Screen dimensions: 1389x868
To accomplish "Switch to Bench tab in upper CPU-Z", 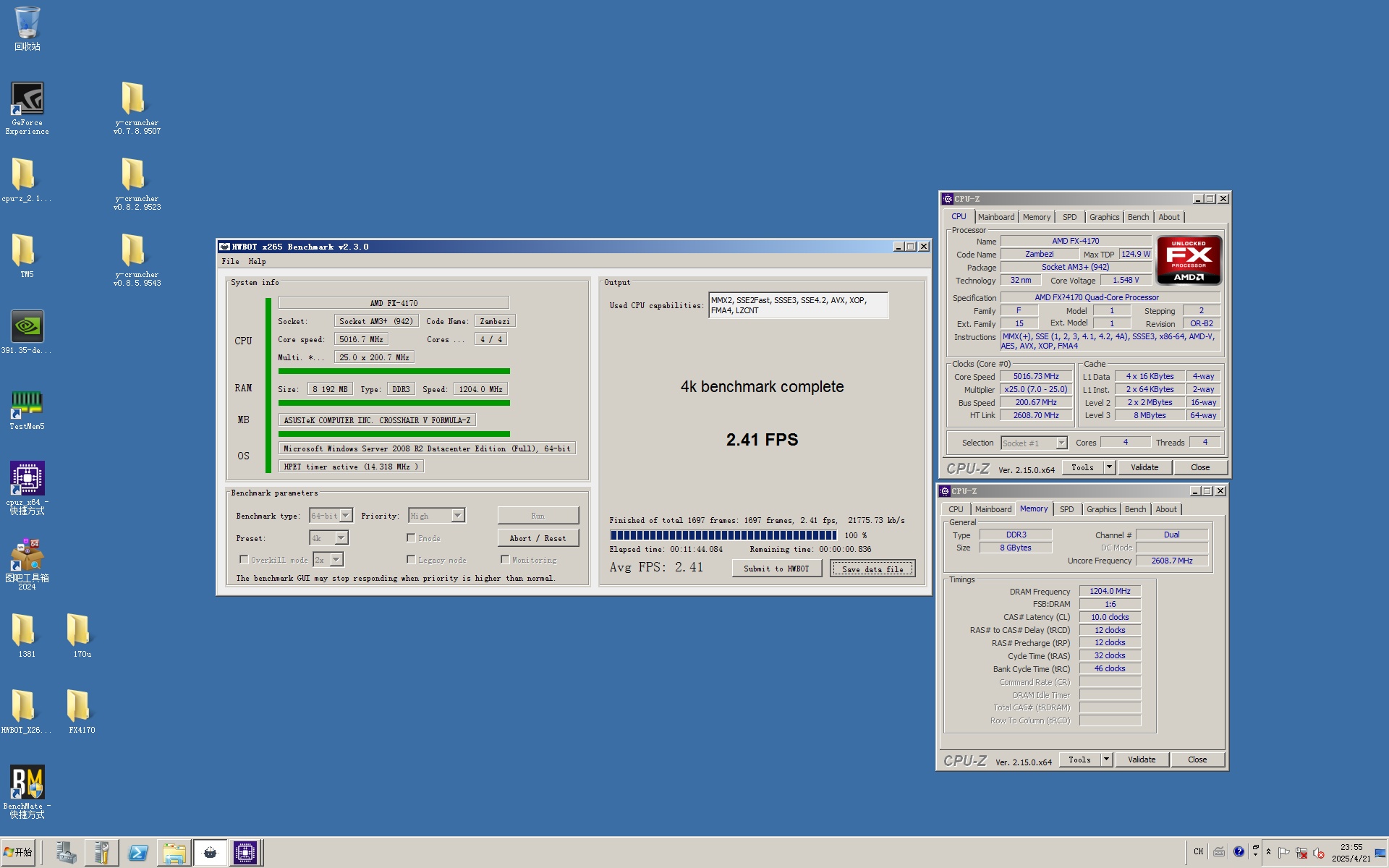I will coord(1138,217).
